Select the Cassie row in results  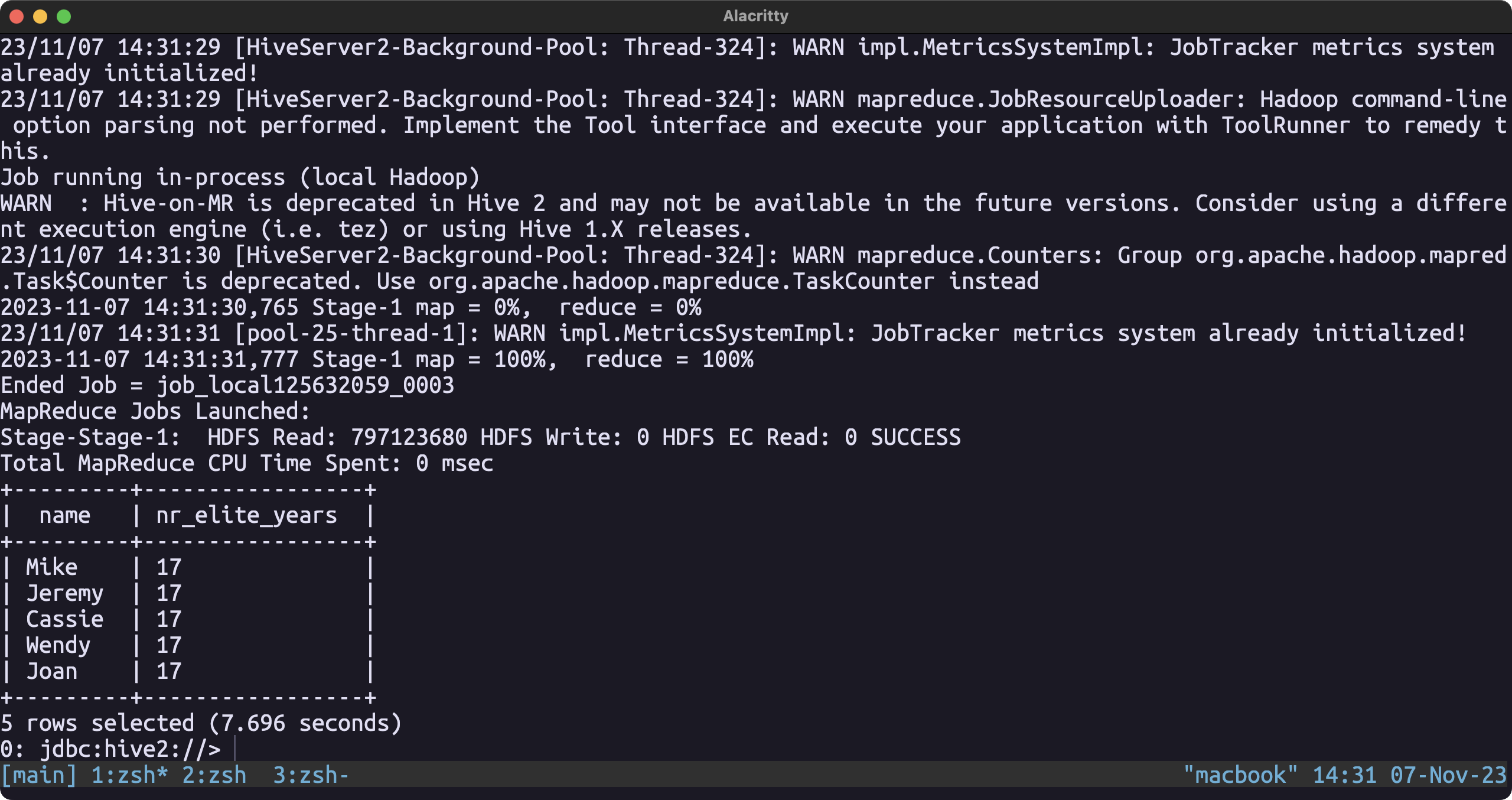tap(65, 619)
